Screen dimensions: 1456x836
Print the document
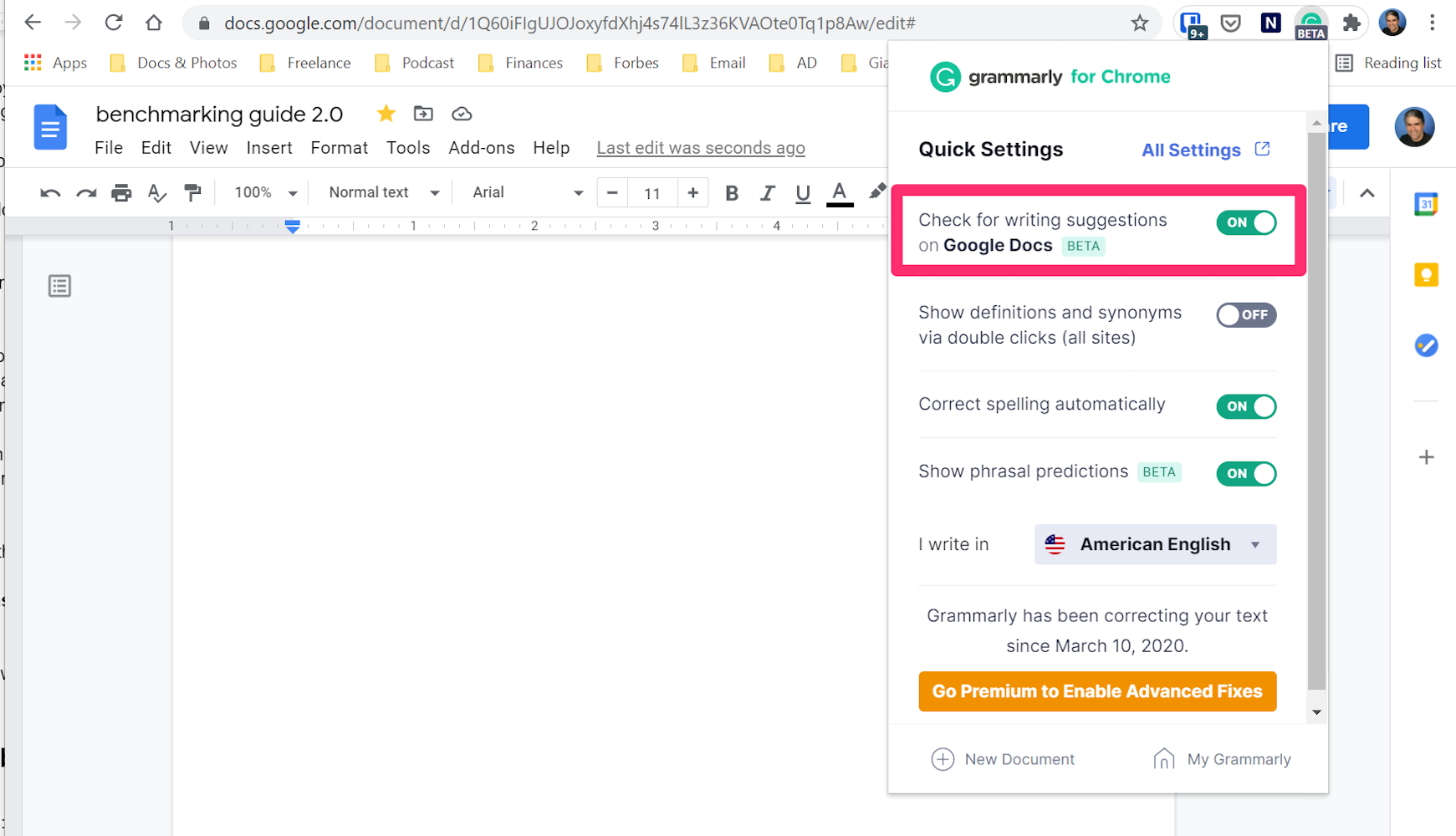121,193
